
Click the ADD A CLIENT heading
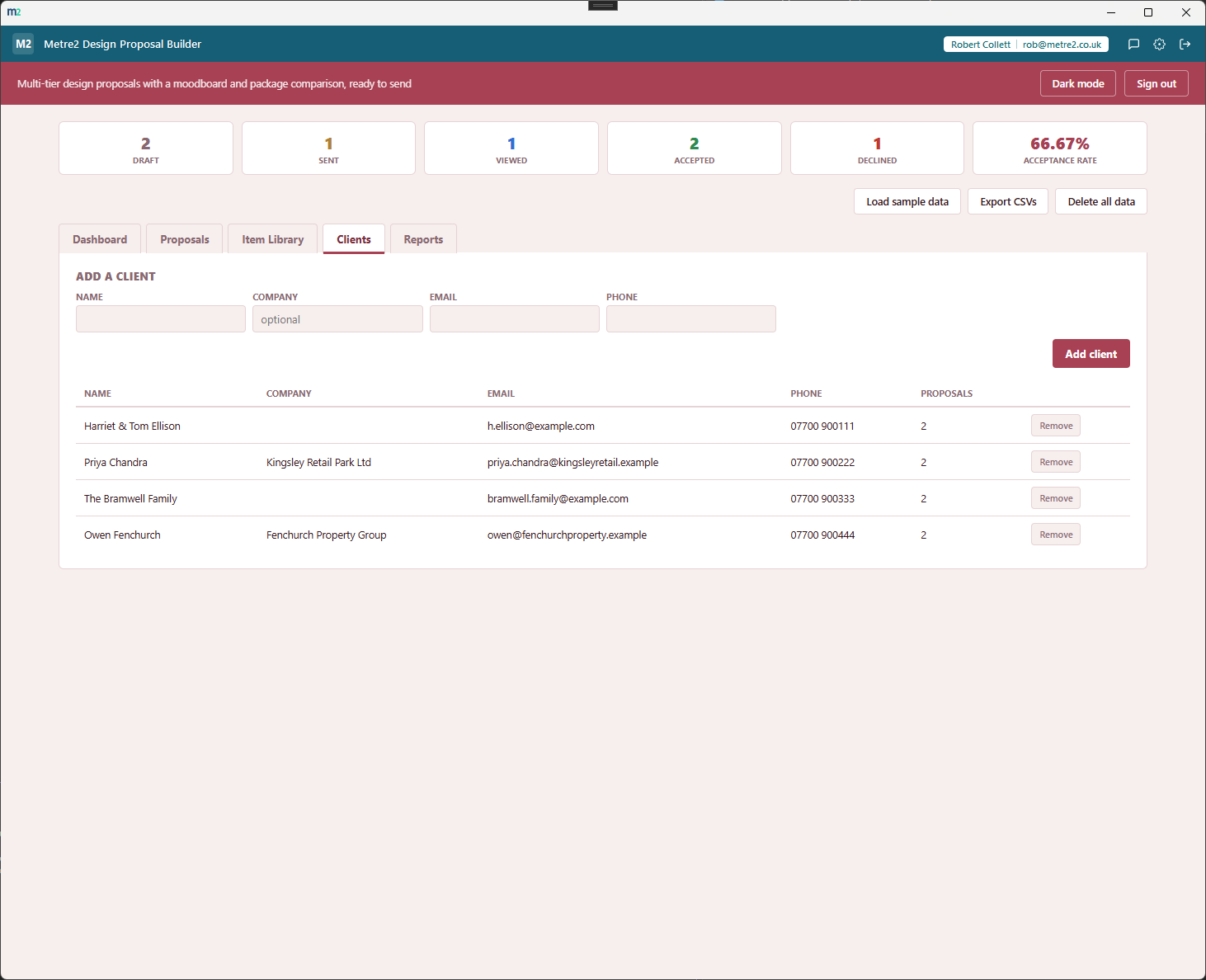115,276
